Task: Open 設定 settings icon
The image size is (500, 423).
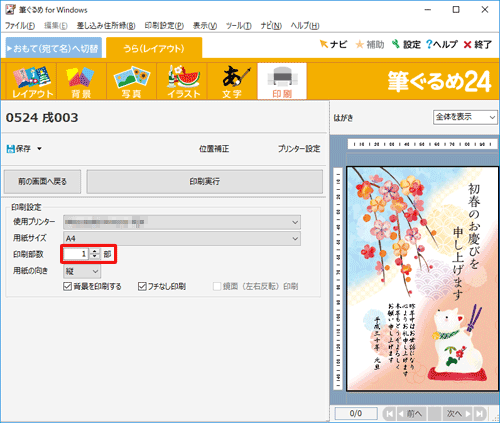Action: click(396, 44)
